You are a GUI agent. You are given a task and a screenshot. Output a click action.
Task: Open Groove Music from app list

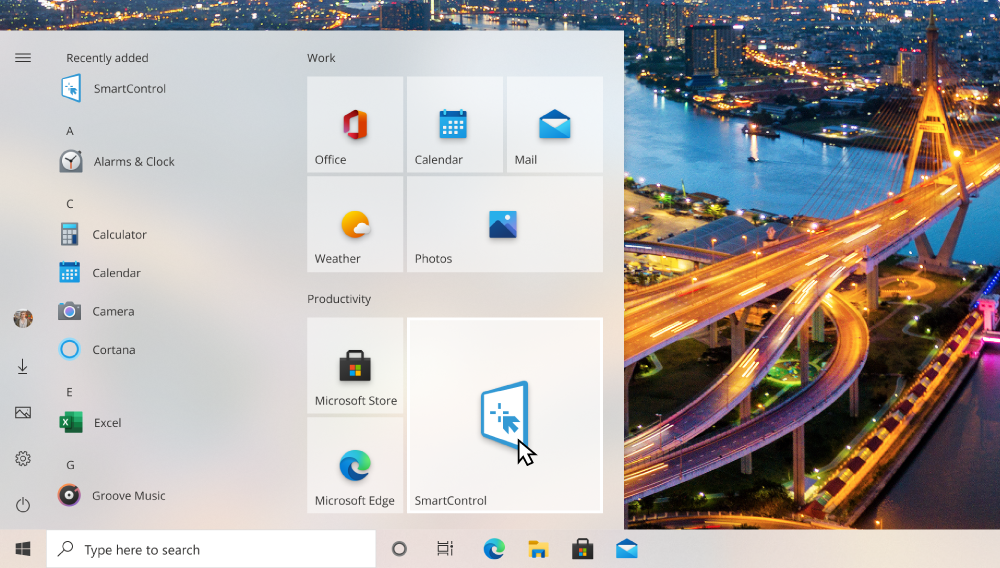112,495
